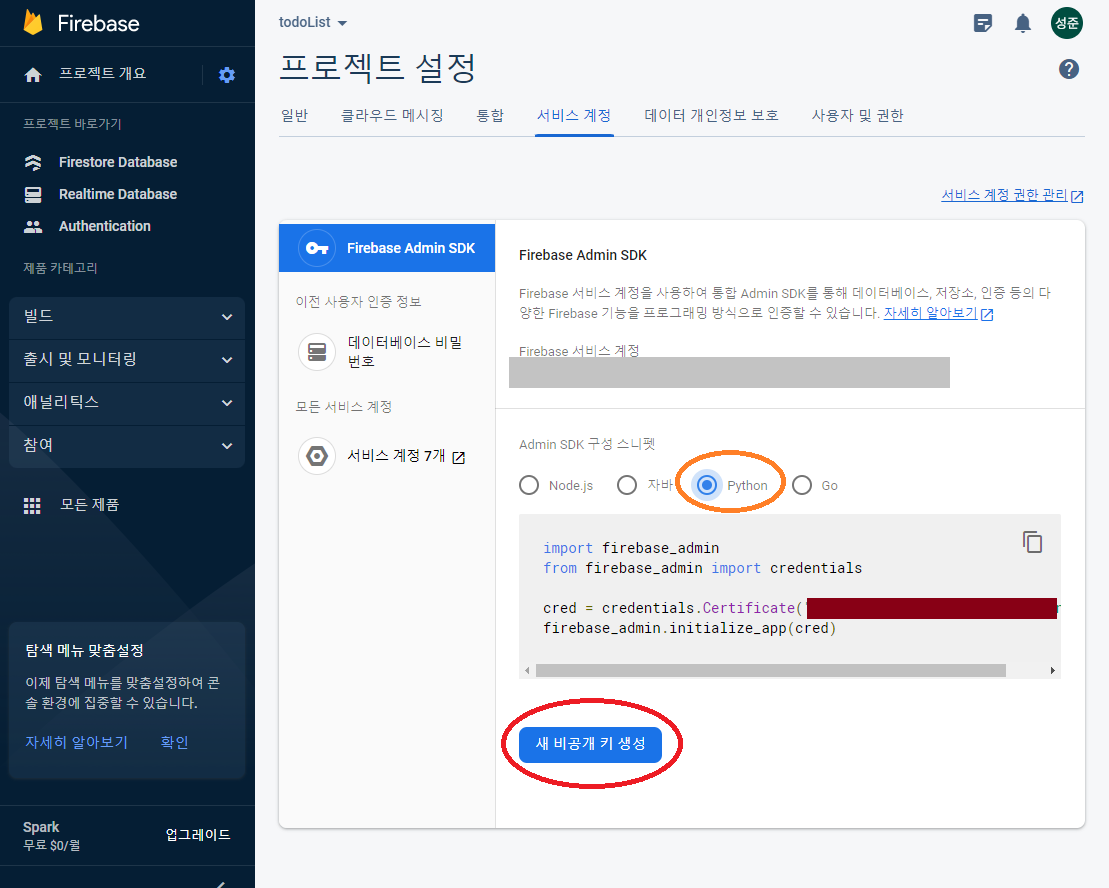Click the 새 비공개 키 생성 button
The height and width of the screenshot is (888, 1109).
point(591,744)
